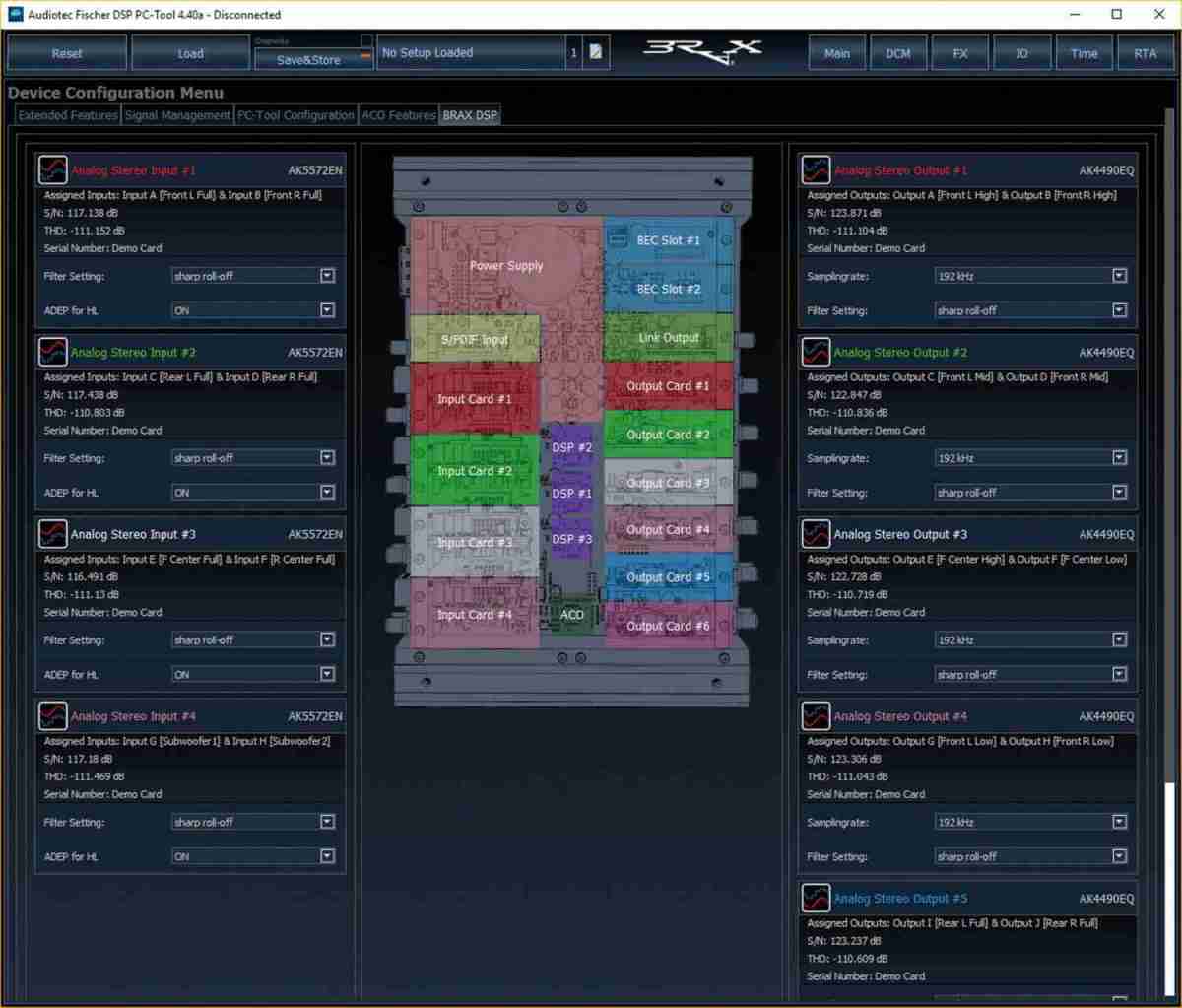Click the vertical scrollbar on right edge
1182x1008 pixels.
click(1169, 552)
